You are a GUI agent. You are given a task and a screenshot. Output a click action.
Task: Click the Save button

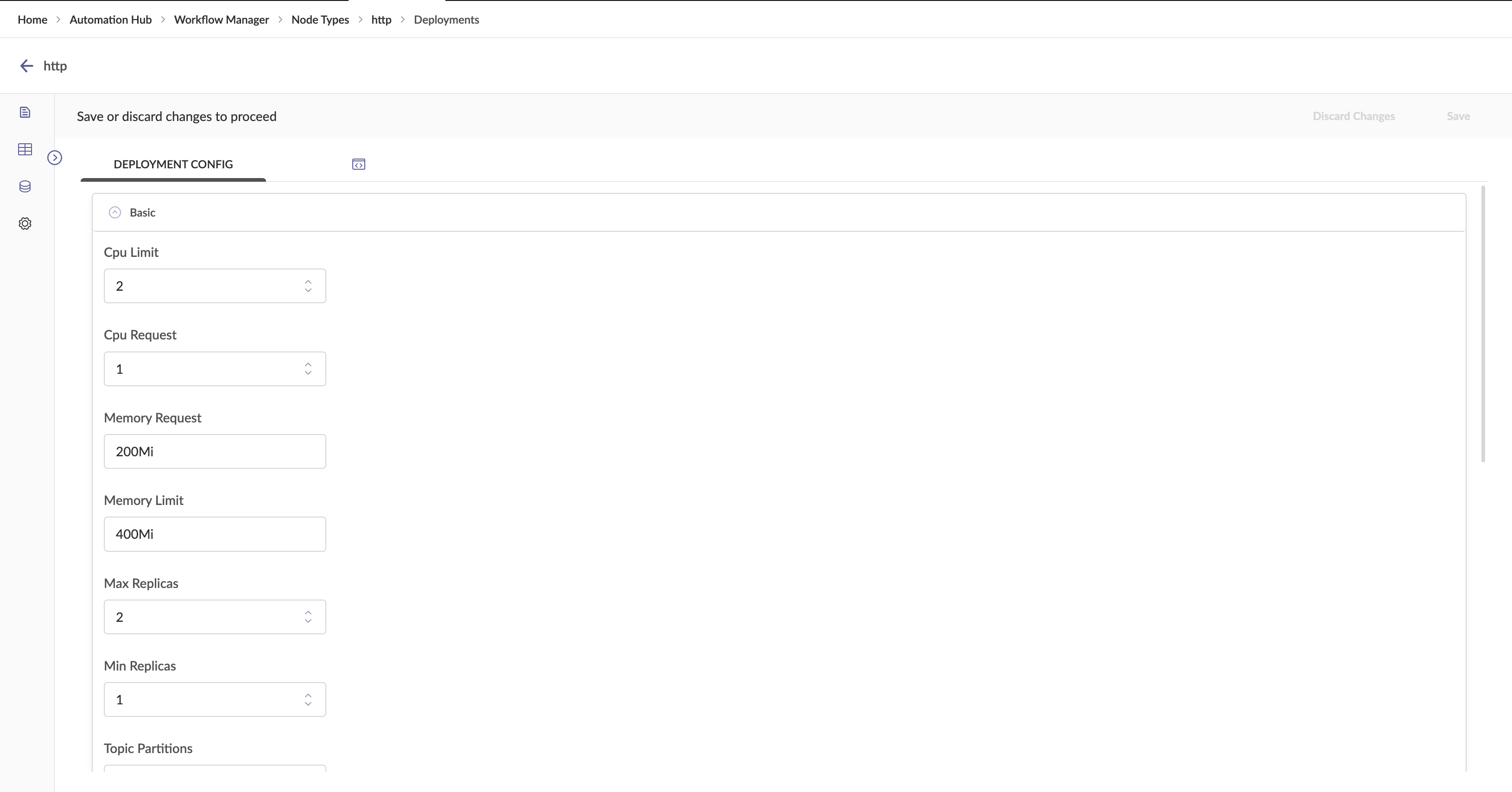point(1458,116)
